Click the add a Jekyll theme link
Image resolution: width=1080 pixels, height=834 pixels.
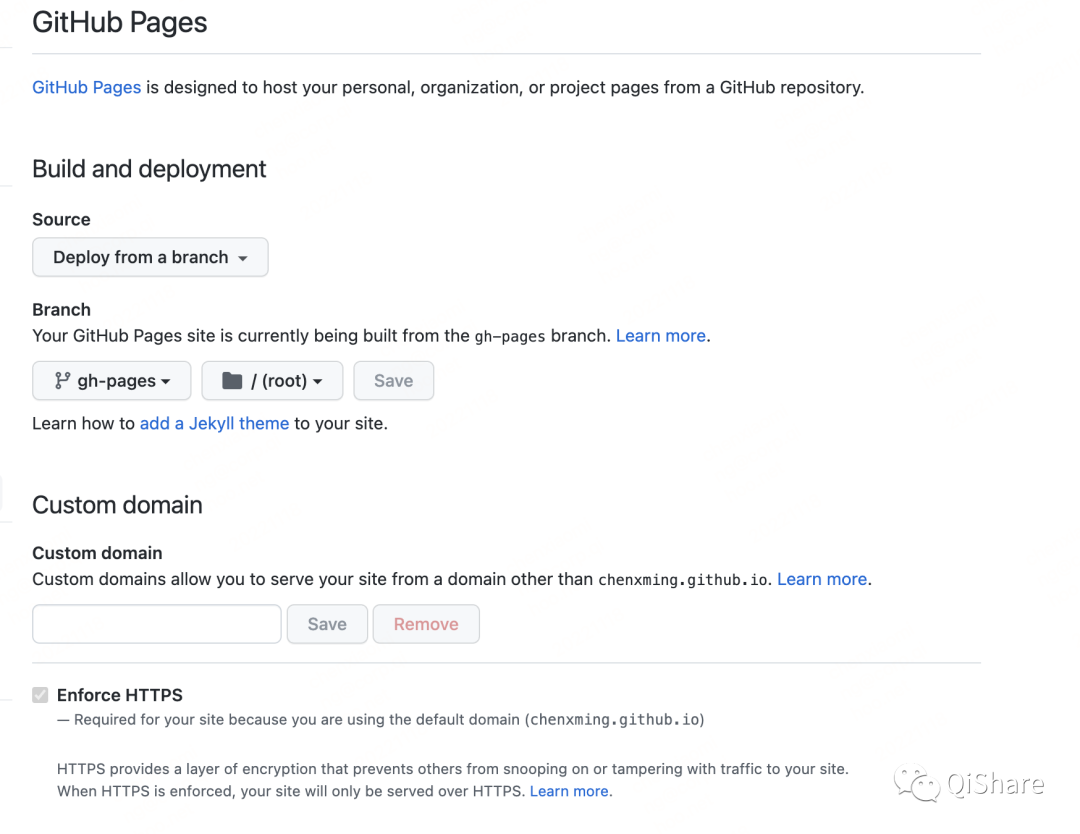pos(214,423)
